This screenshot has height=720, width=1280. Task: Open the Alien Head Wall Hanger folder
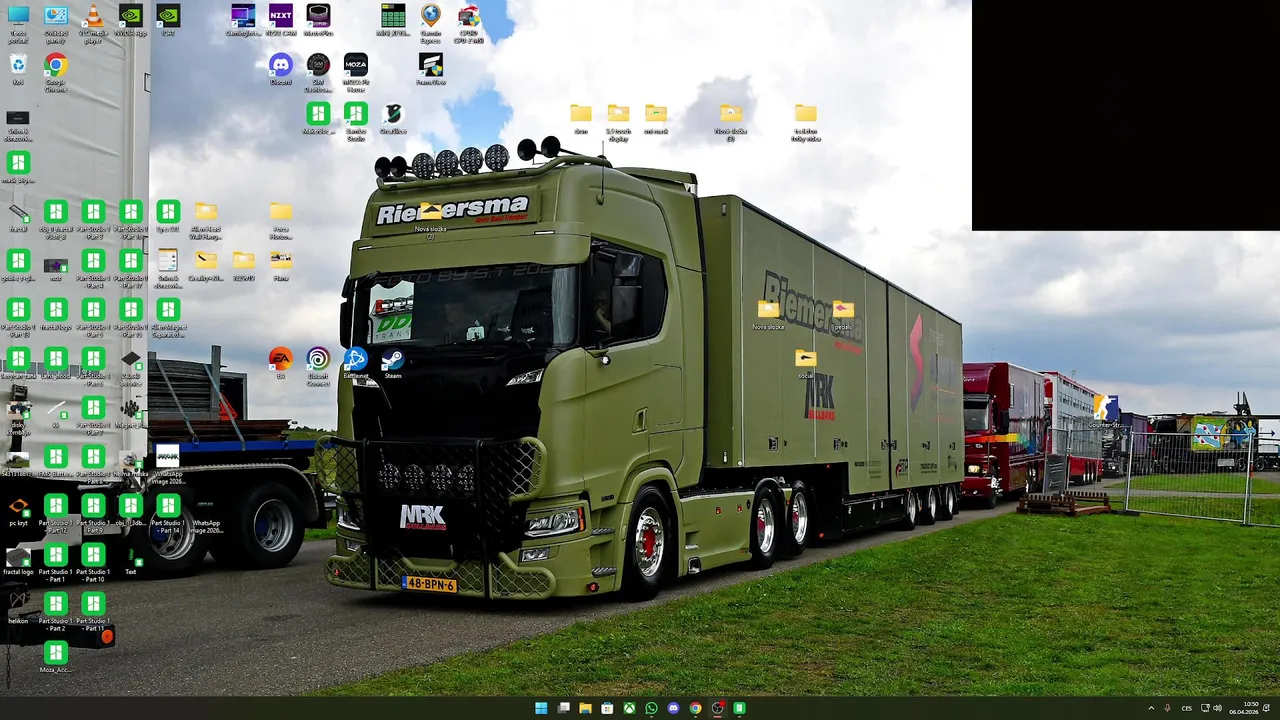click(x=206, y=220)
